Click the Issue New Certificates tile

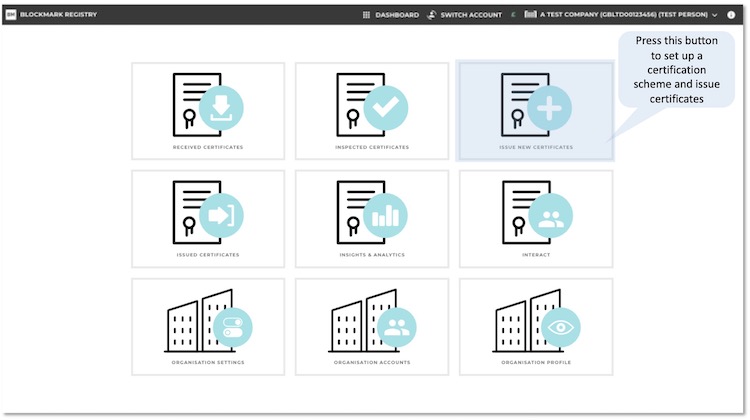click(535, 111)
